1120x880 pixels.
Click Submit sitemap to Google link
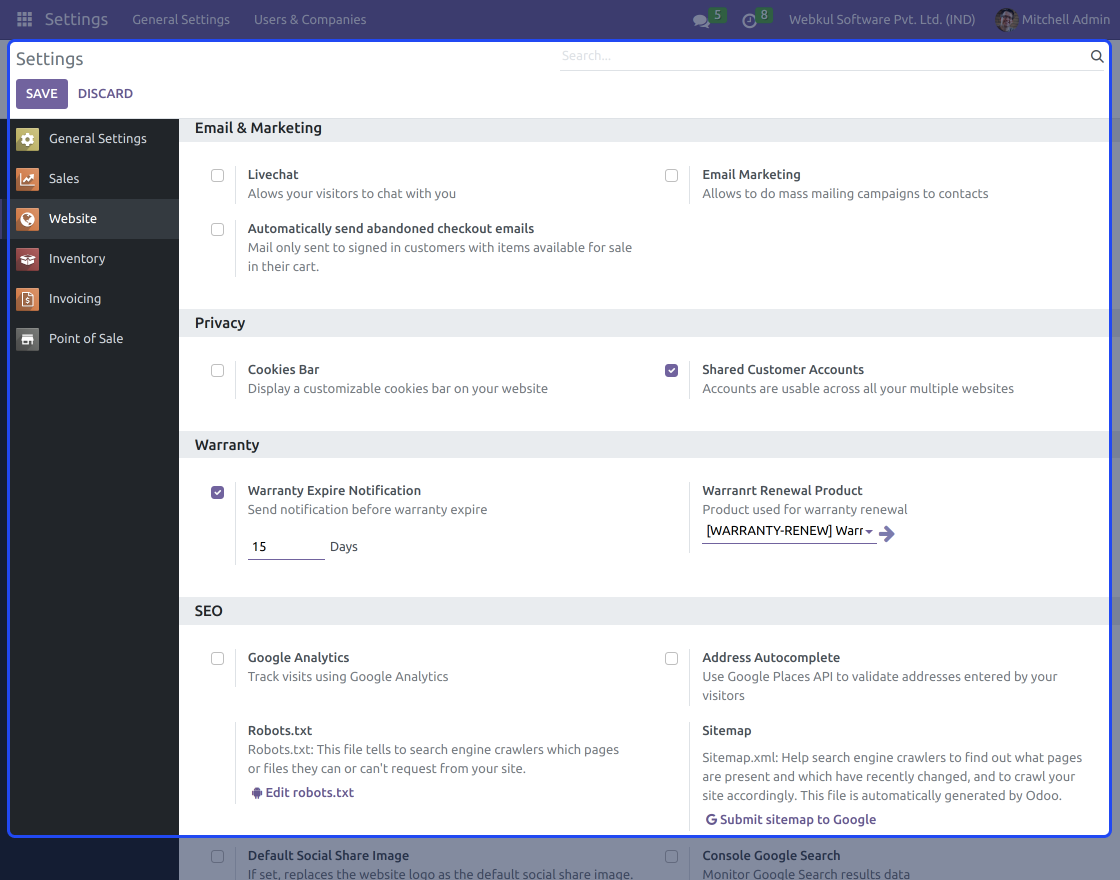791,819
